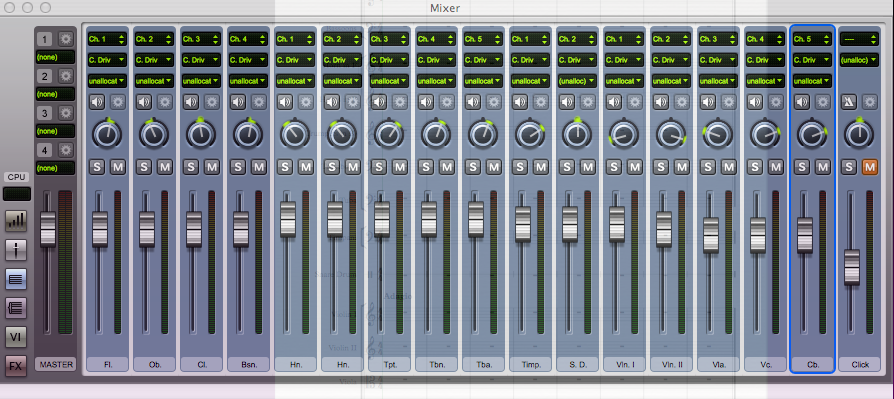Image resolution: width=894 pixels, height=399 pixels.
Task: Change the Ch. 5 channel stepper on Tba.
Action: pos(482,39)
